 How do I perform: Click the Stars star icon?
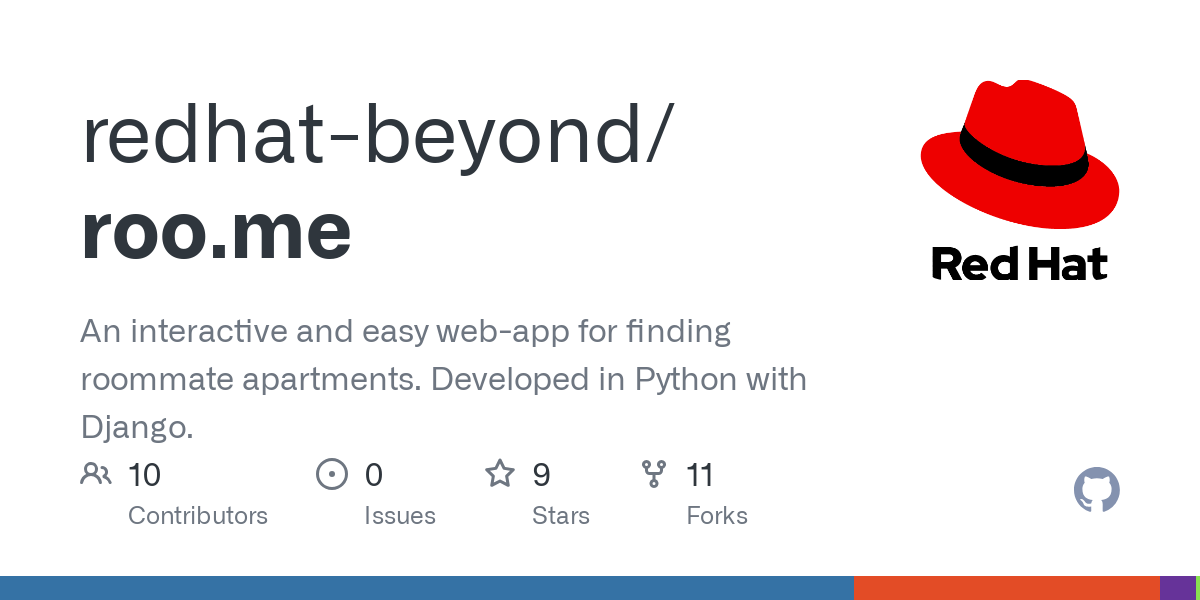coord(499,474)
